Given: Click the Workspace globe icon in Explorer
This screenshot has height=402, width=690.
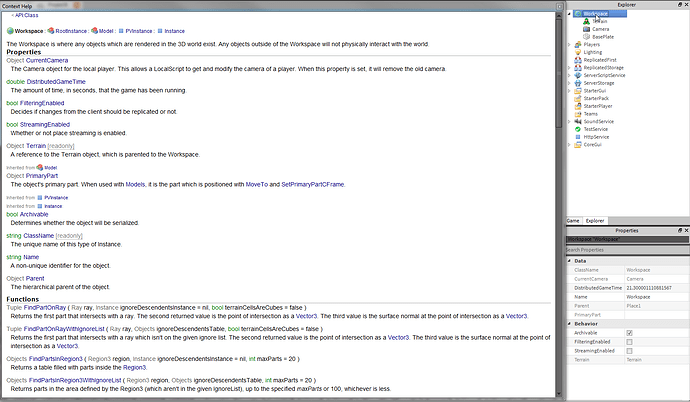Looking at the screenshot, I should [578, 14].
